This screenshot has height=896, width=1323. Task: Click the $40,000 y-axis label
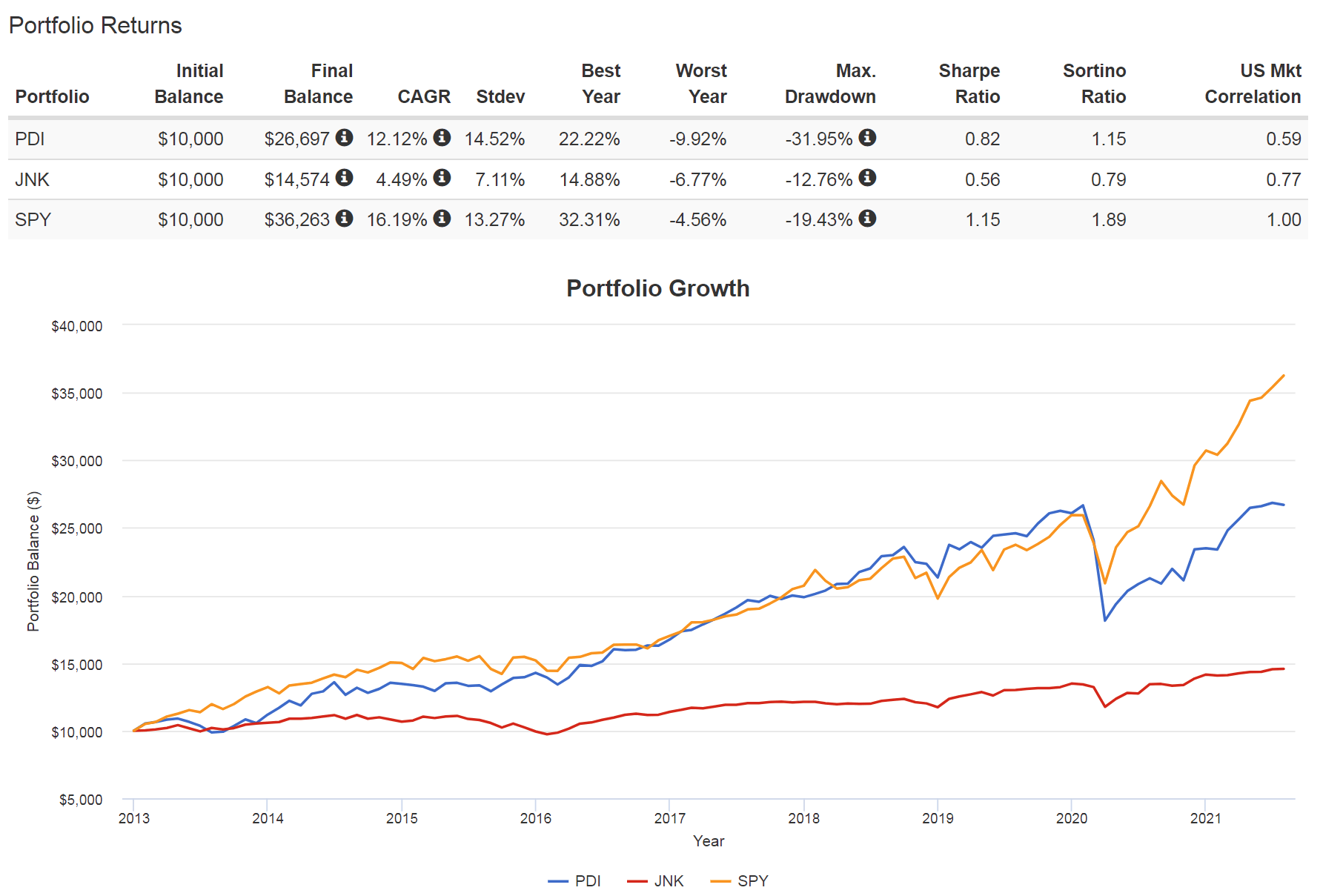(x=77, y=327)
